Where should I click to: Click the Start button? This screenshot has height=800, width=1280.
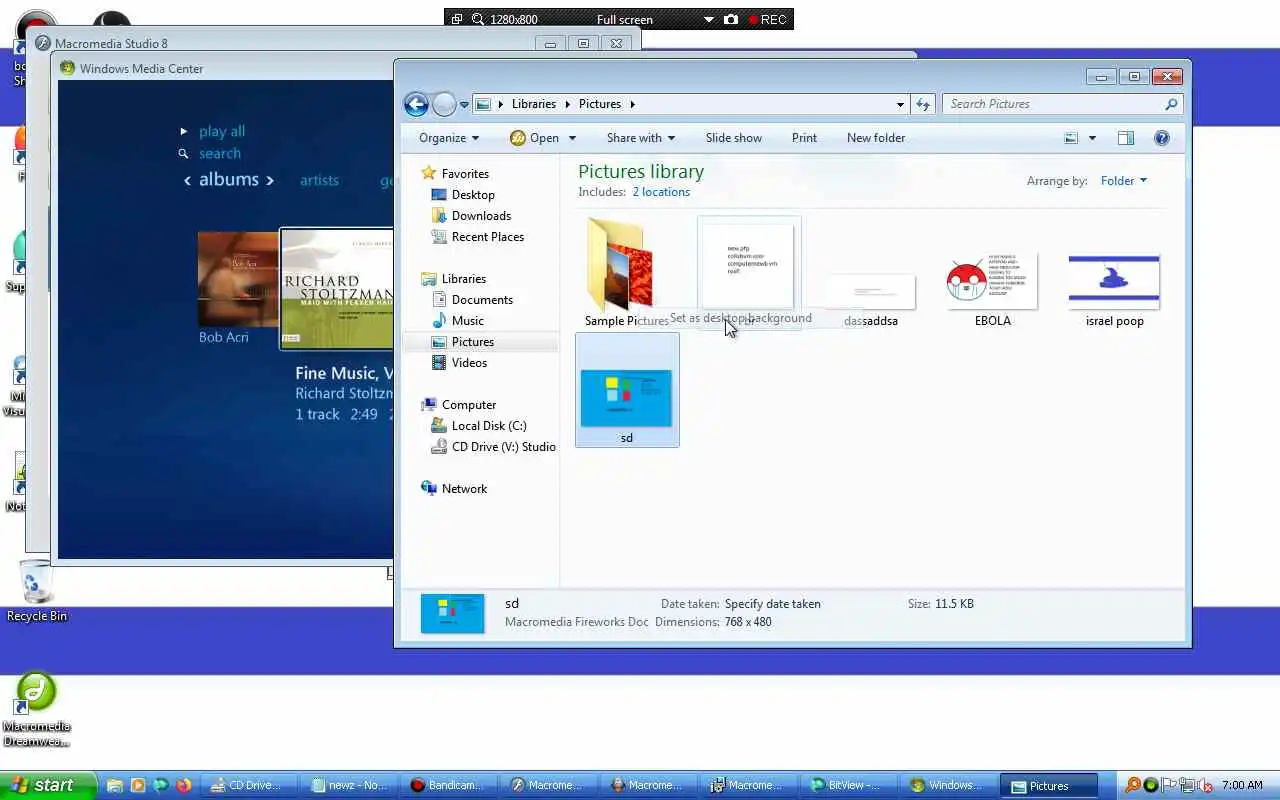coord(48,785)
